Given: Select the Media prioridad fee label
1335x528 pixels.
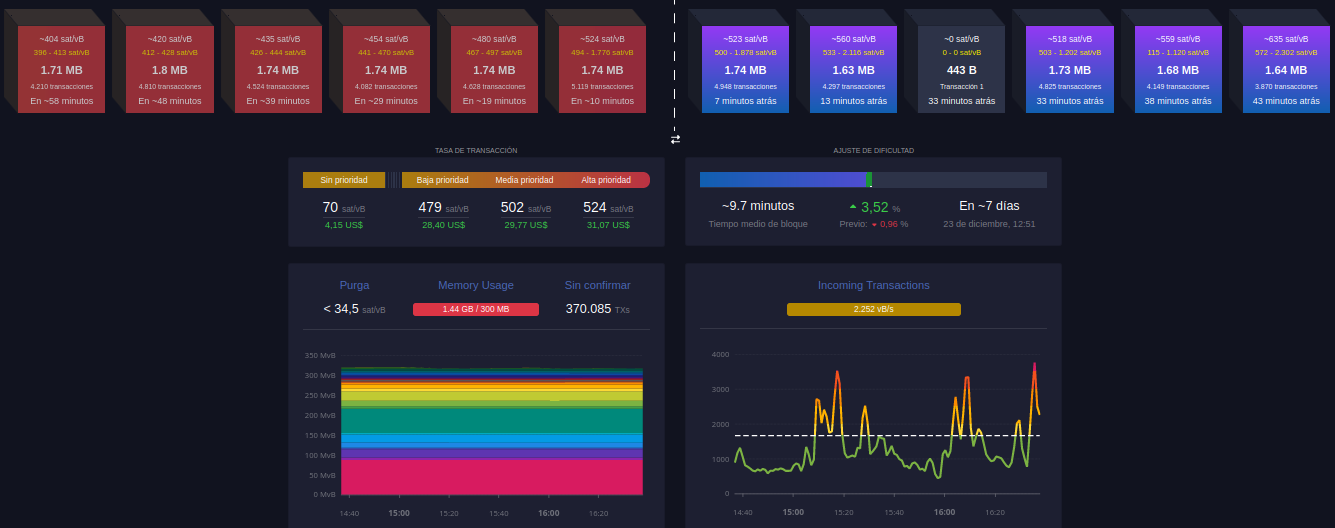Looking at the screenshot, I should [524, 180].
